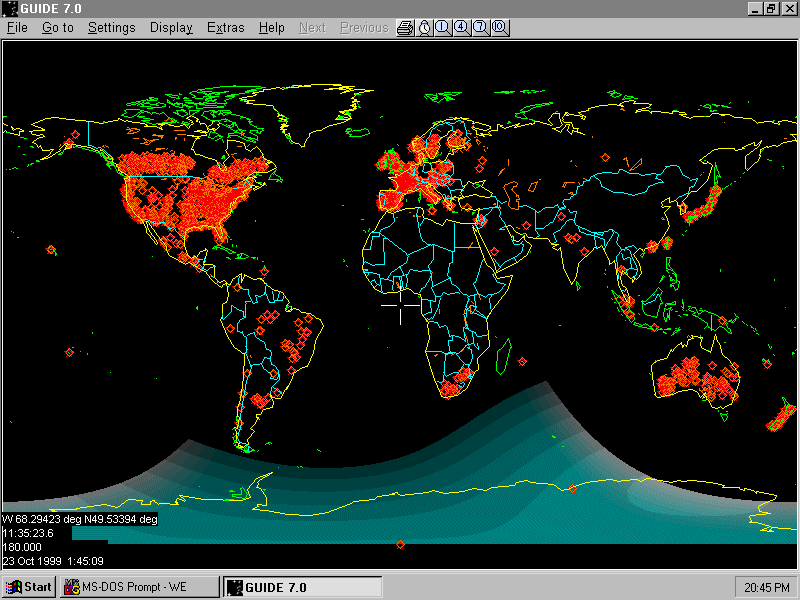Click the date and time readout

(x=53, y=561)
